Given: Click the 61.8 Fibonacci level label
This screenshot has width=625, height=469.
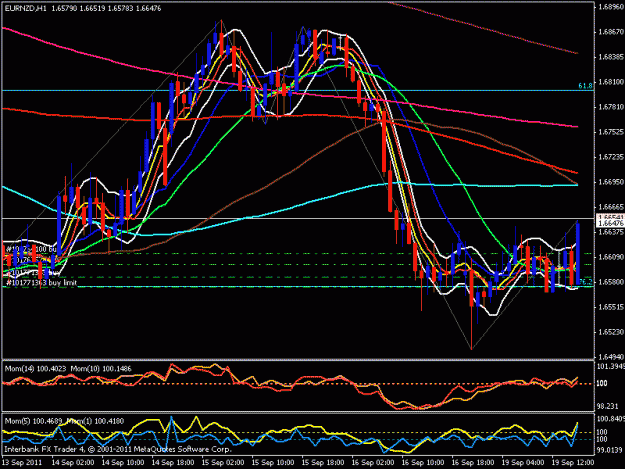Looking at the screenshot, I should pyautogui.click(x=585, y=86).
